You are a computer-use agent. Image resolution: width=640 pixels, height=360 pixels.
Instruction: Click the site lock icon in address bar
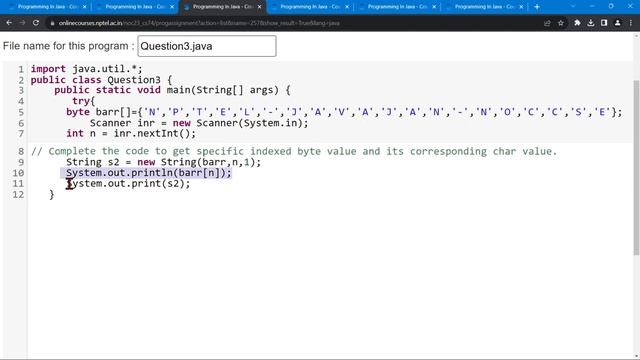pos(52,23)
